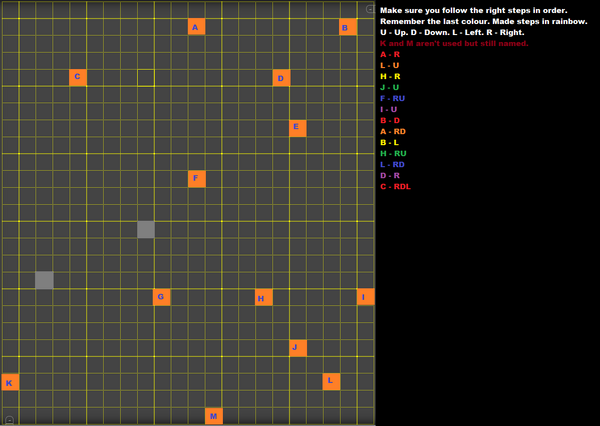Click the orange tile labeled A
Viewport: 600px width, 426px height.
click(x=196, y=27)
